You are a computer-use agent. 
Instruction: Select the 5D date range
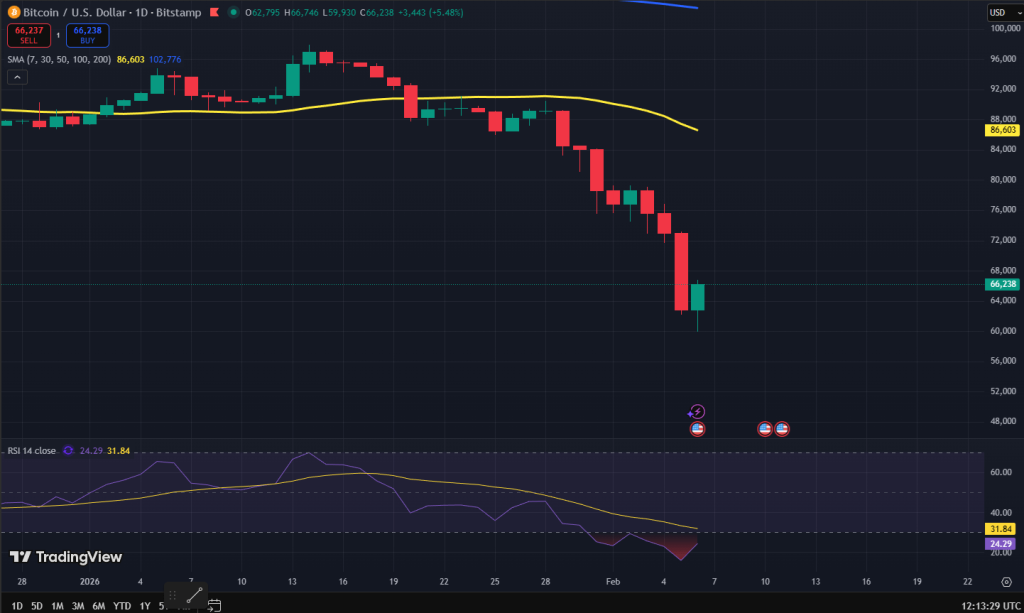point(37,606)
